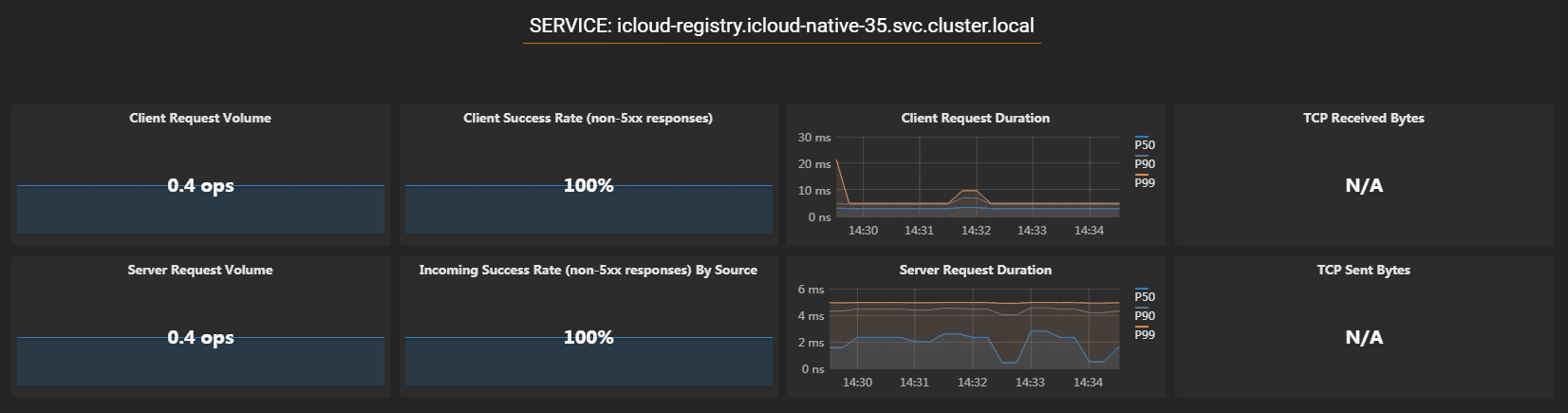Click the blue P50 color line in Client Duration legend
The image size is (1568, 413).
click(1142, 138)
